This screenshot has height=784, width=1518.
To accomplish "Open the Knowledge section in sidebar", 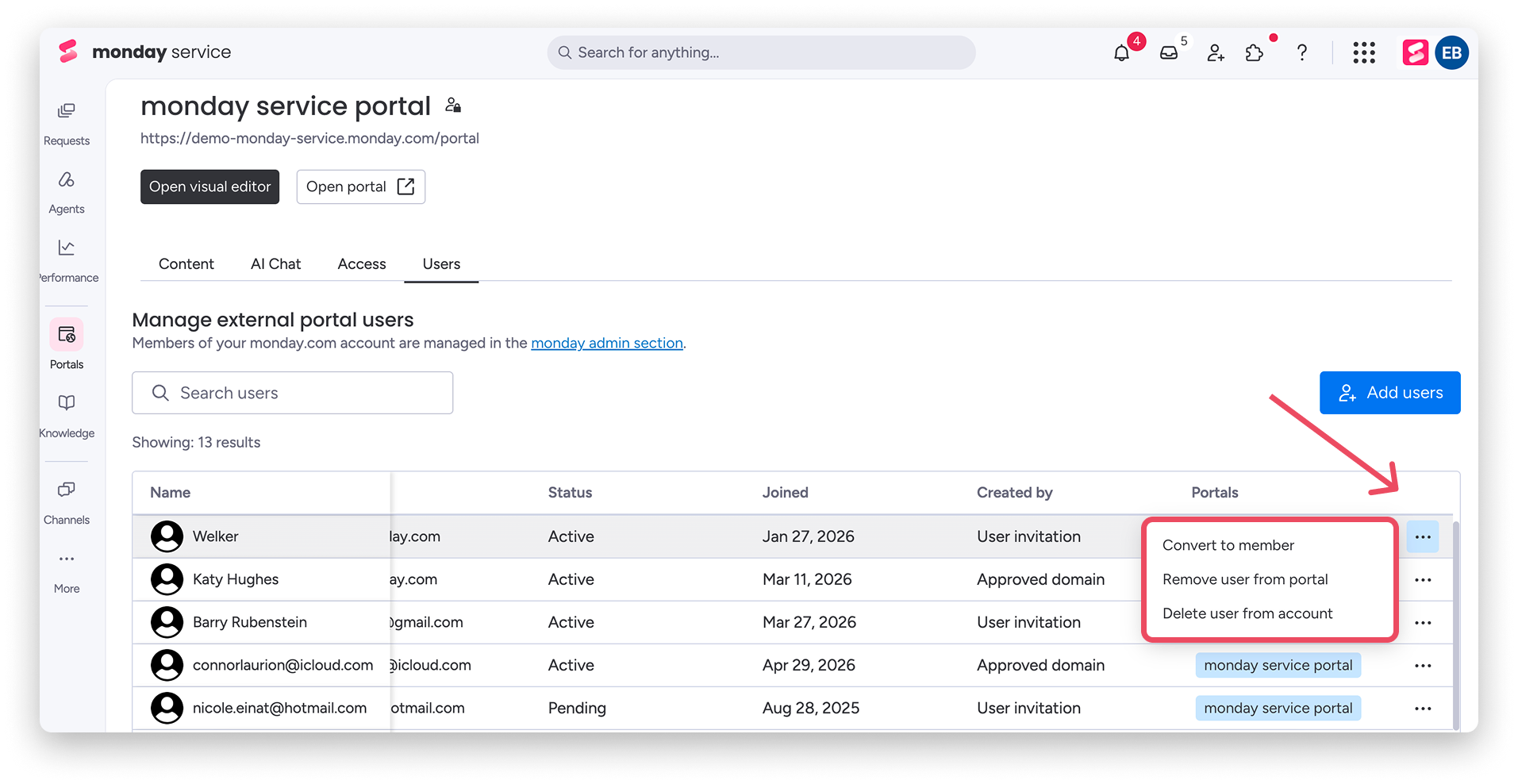I will [67, 416].
